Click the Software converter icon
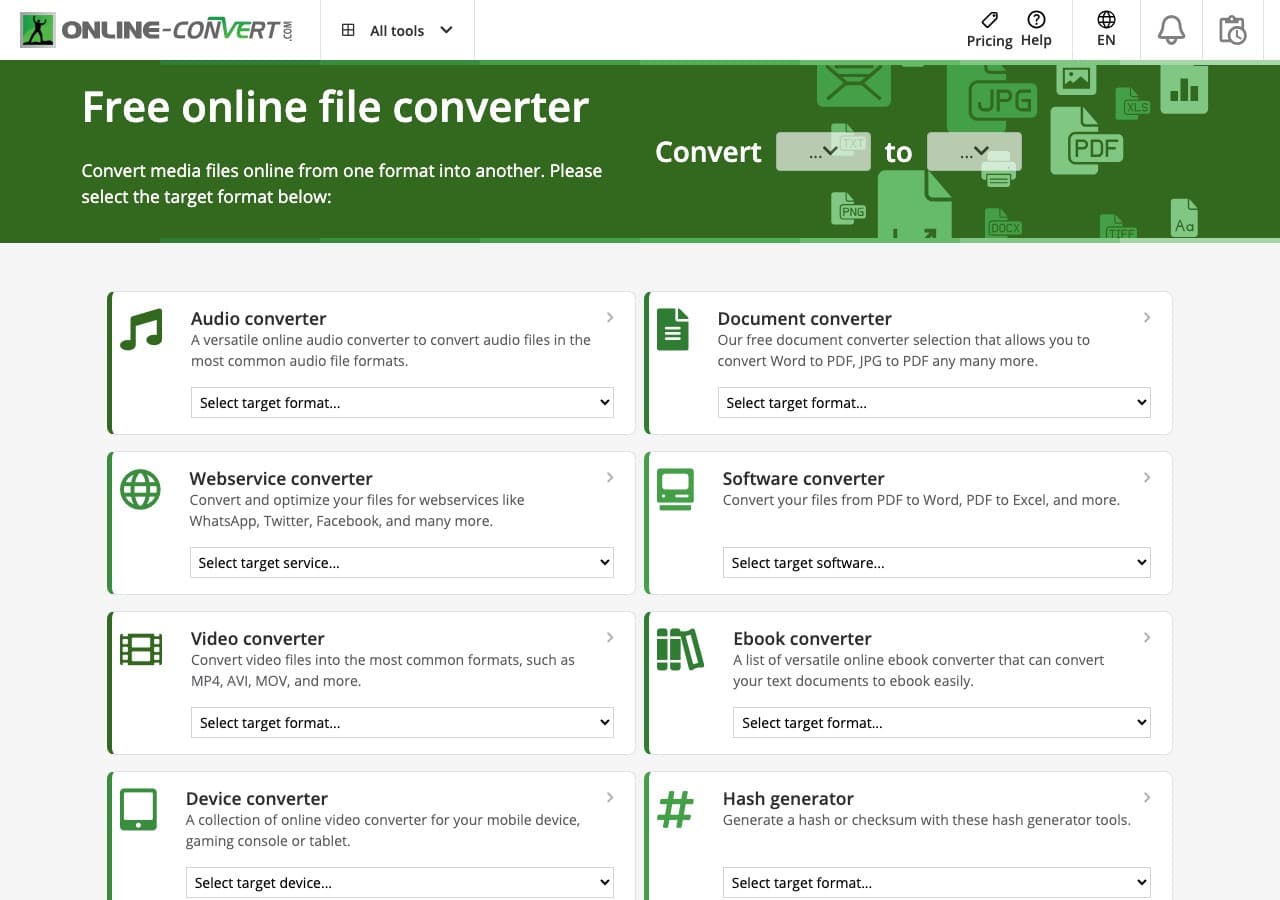1280x900 pixels. (x=673, y=489)
